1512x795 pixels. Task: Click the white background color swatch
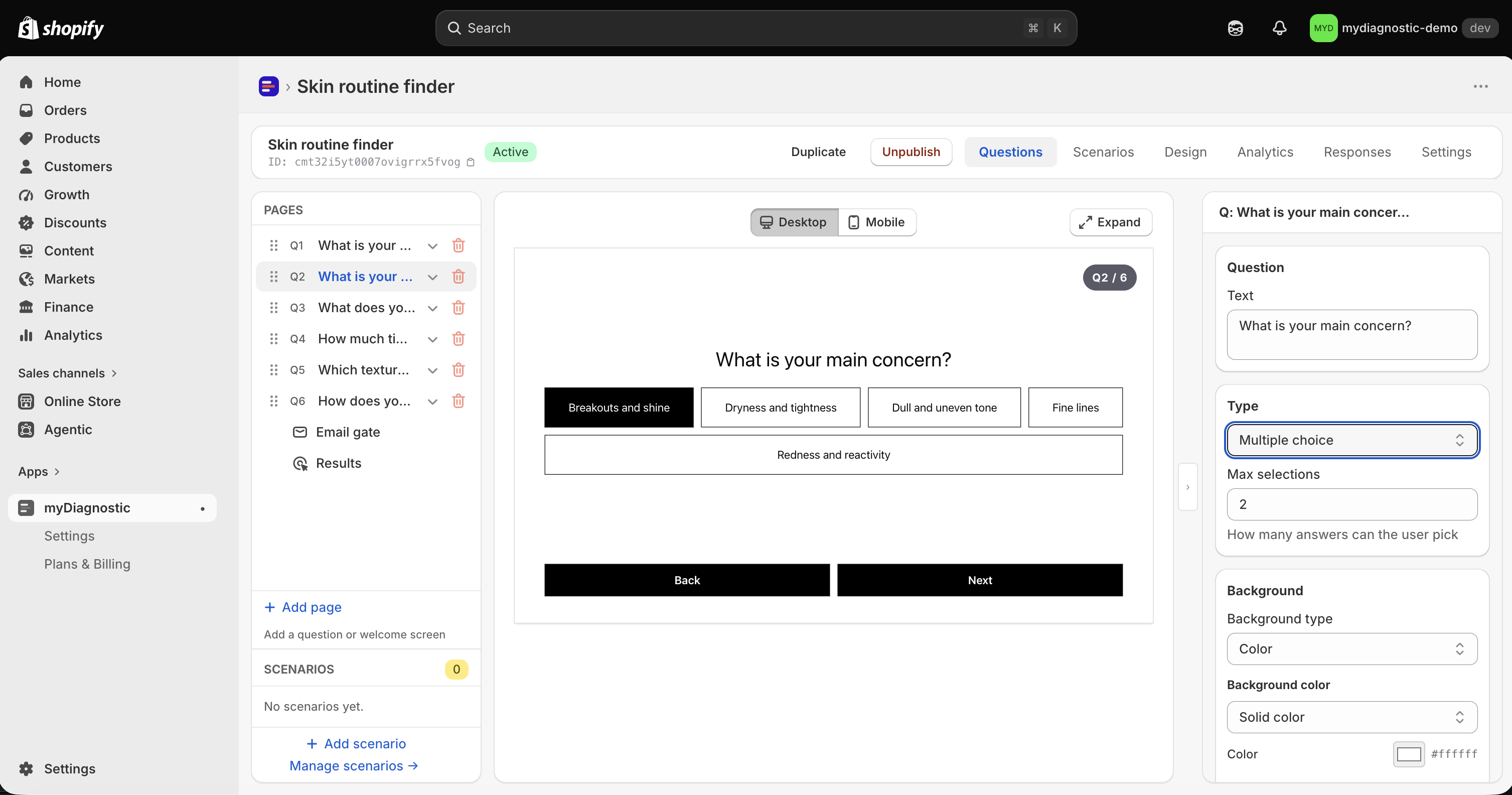(x=1408, y=754)
